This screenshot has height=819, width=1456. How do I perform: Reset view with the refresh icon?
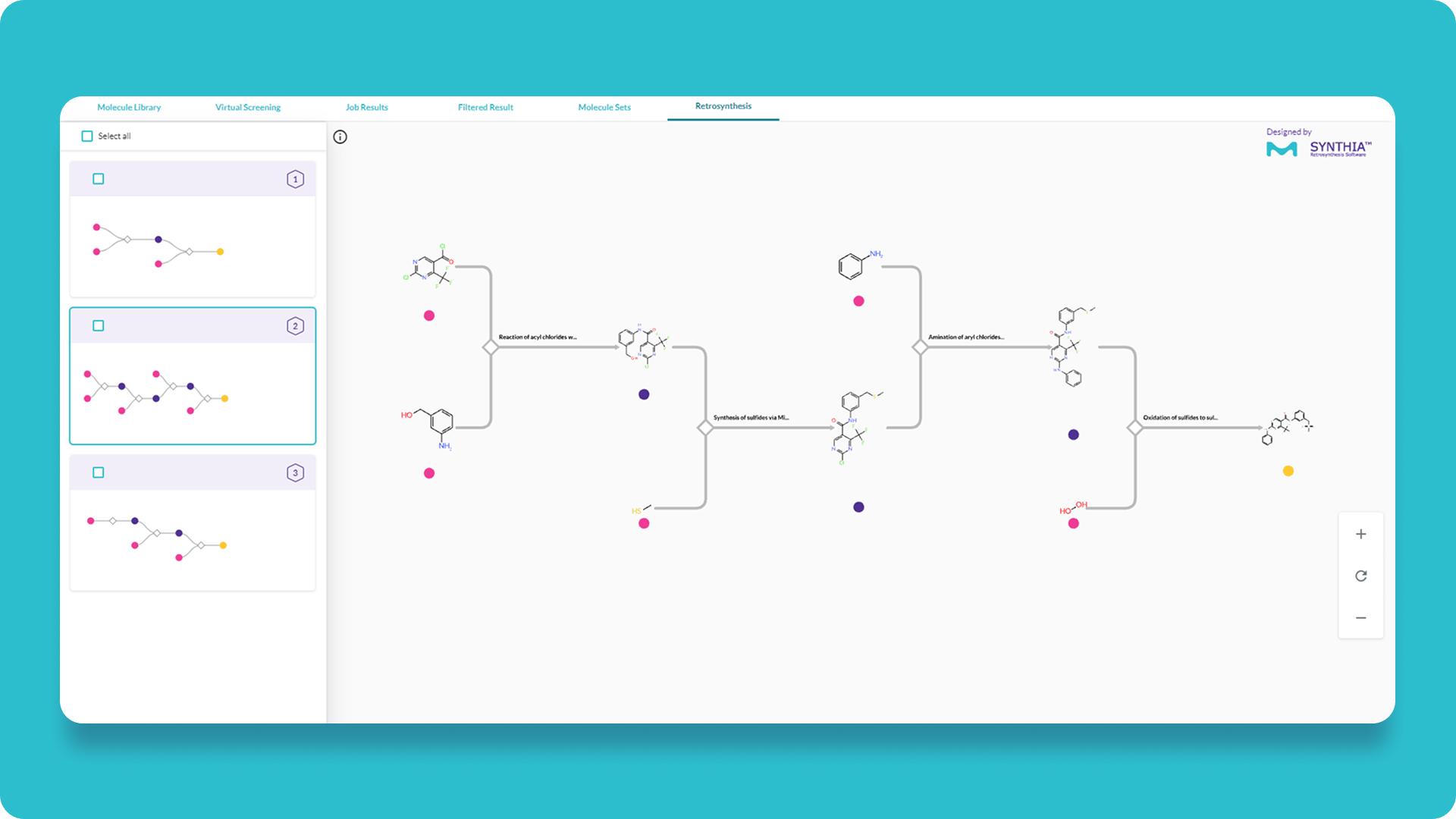click(x=1360, y=576)
